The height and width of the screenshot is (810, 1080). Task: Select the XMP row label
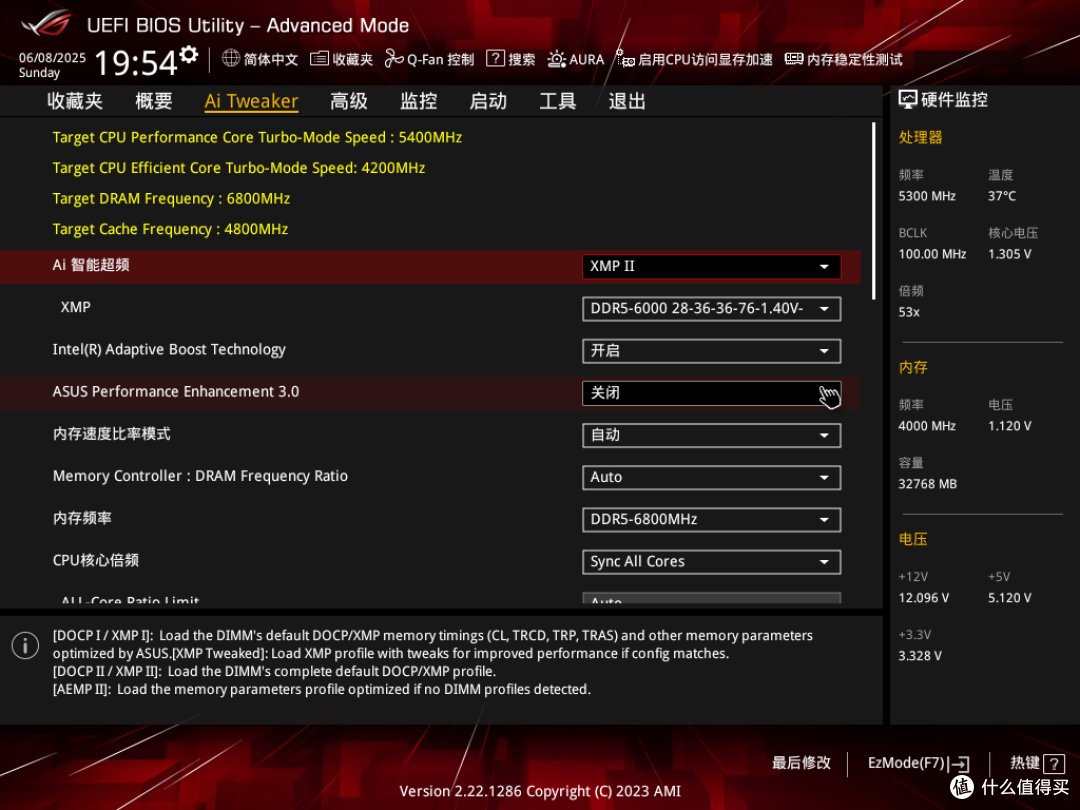tap(76, 307)
